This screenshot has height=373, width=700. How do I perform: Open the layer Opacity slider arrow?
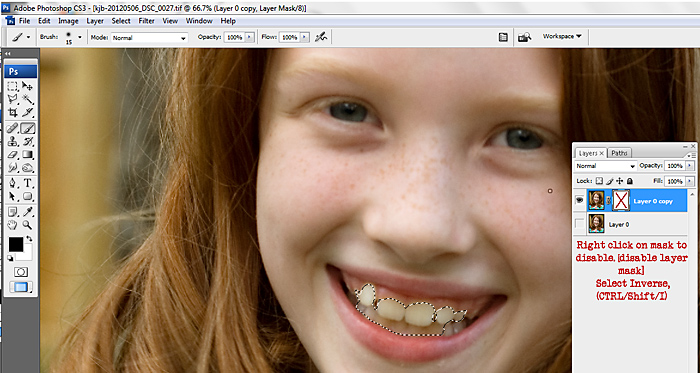690,166
